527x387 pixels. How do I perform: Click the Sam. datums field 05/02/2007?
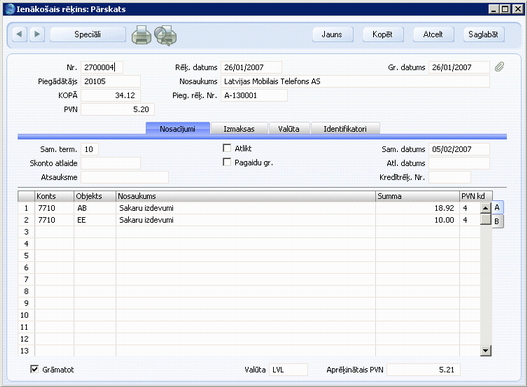(459, 149)
